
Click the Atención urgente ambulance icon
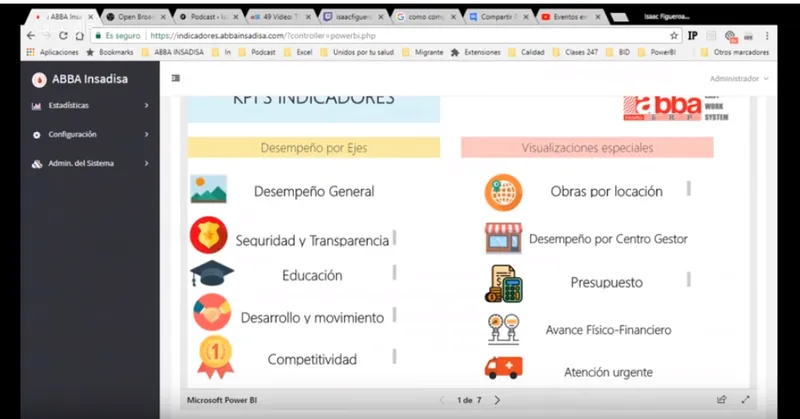tap(504, 367)
